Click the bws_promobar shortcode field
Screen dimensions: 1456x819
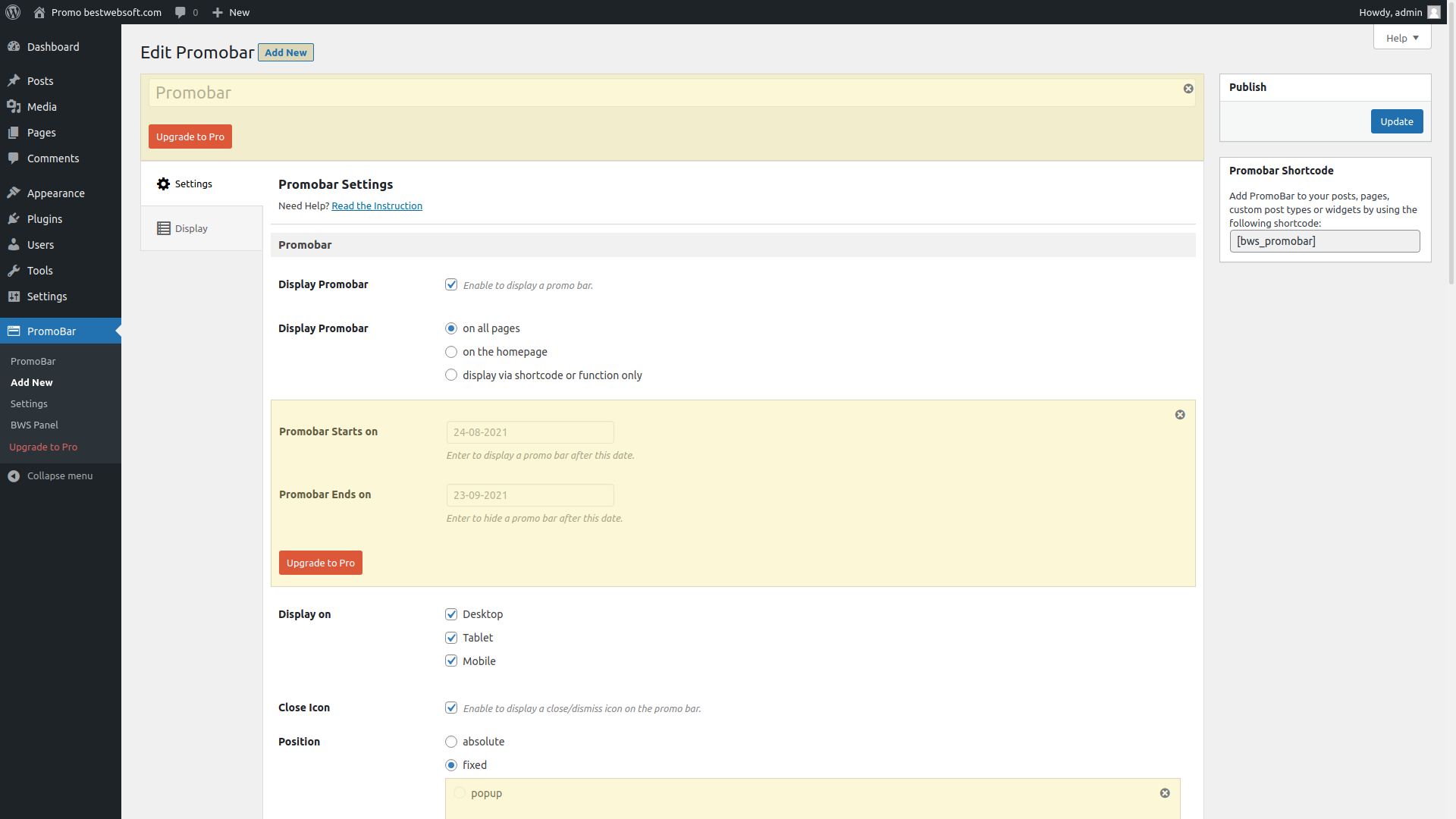pyautogui.click(x=1325, y=241)
